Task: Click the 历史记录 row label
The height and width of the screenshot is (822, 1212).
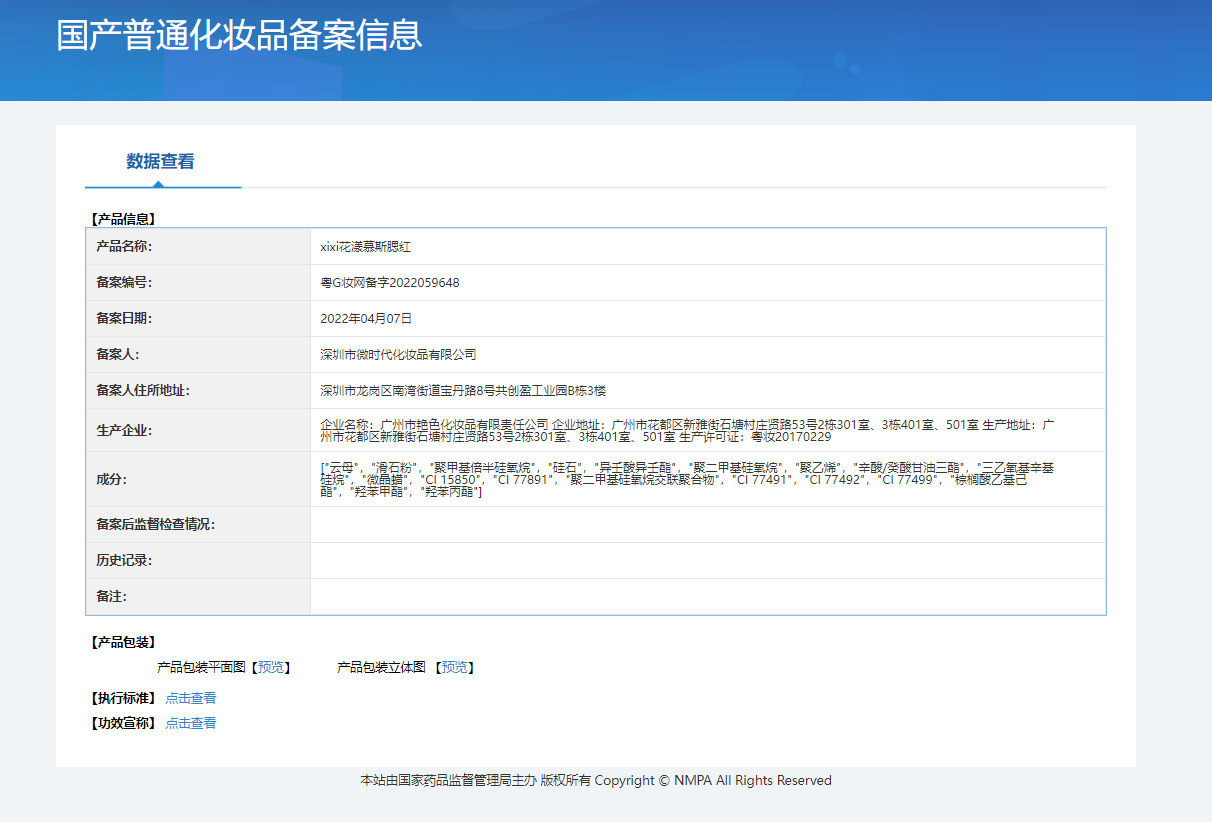Action: [x=124, y=560]
